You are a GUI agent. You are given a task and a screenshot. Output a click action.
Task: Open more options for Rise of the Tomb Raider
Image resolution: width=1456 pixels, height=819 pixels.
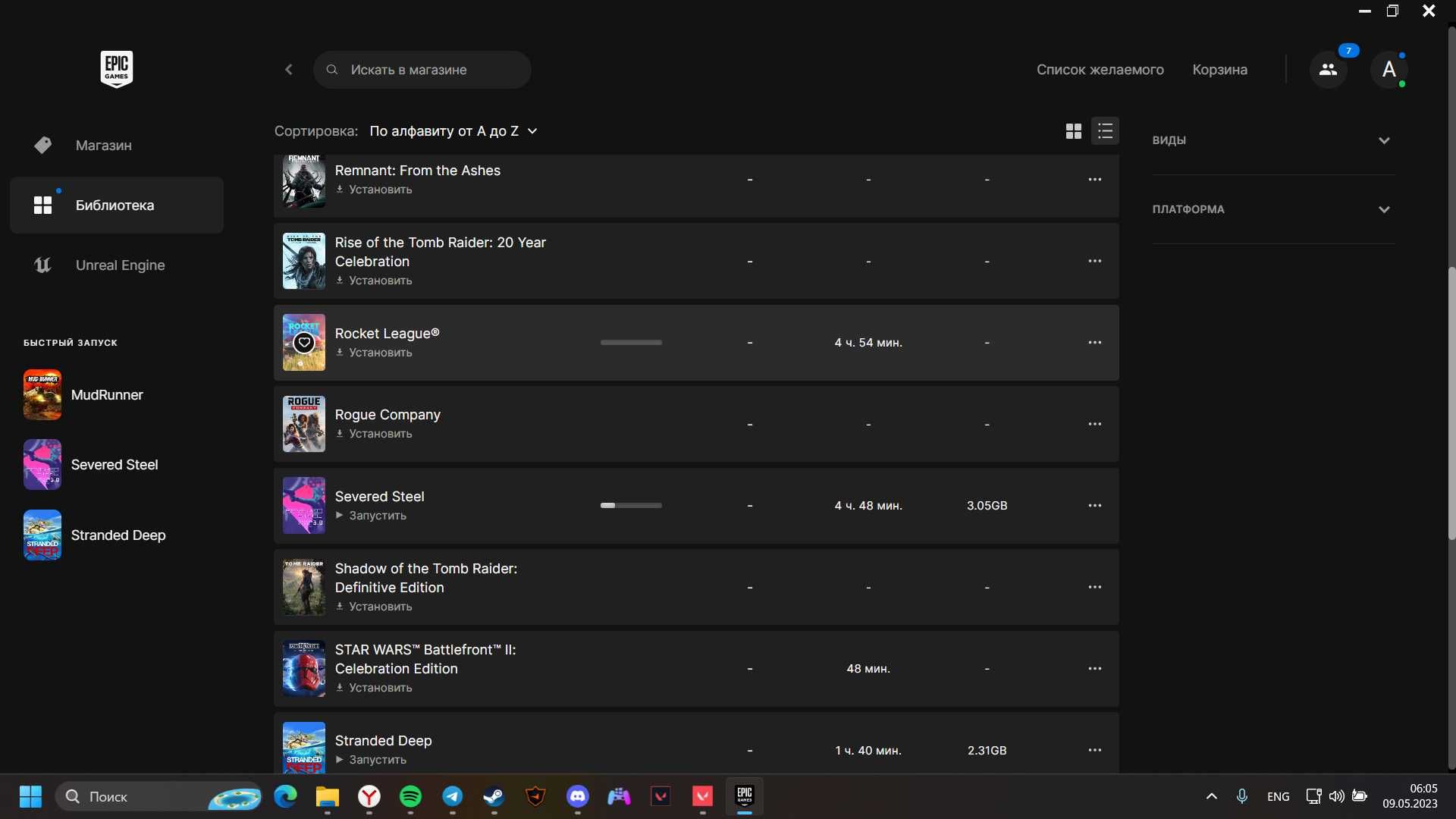point(1095,261)
